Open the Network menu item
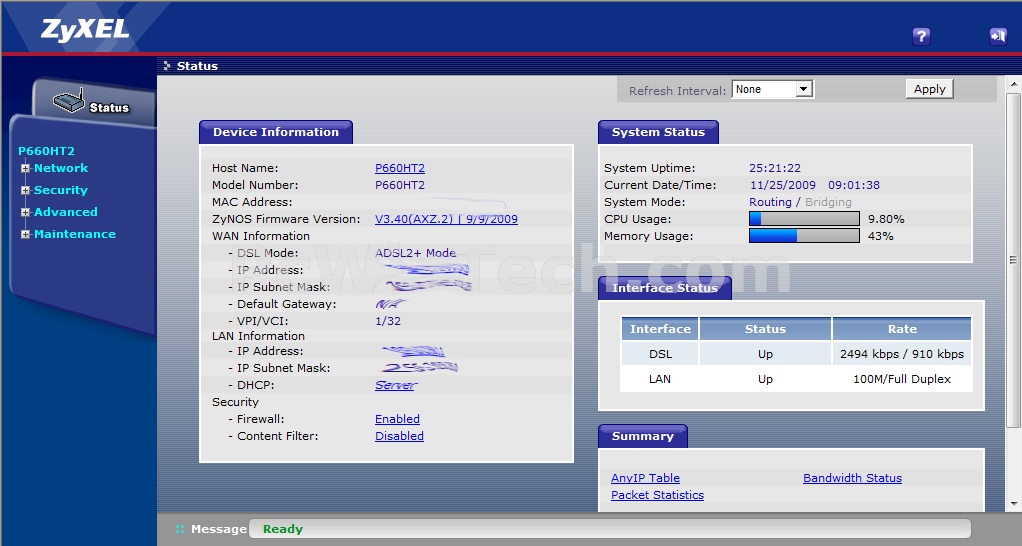Viewport: 1022px width, 546px height. pos(61,168)
